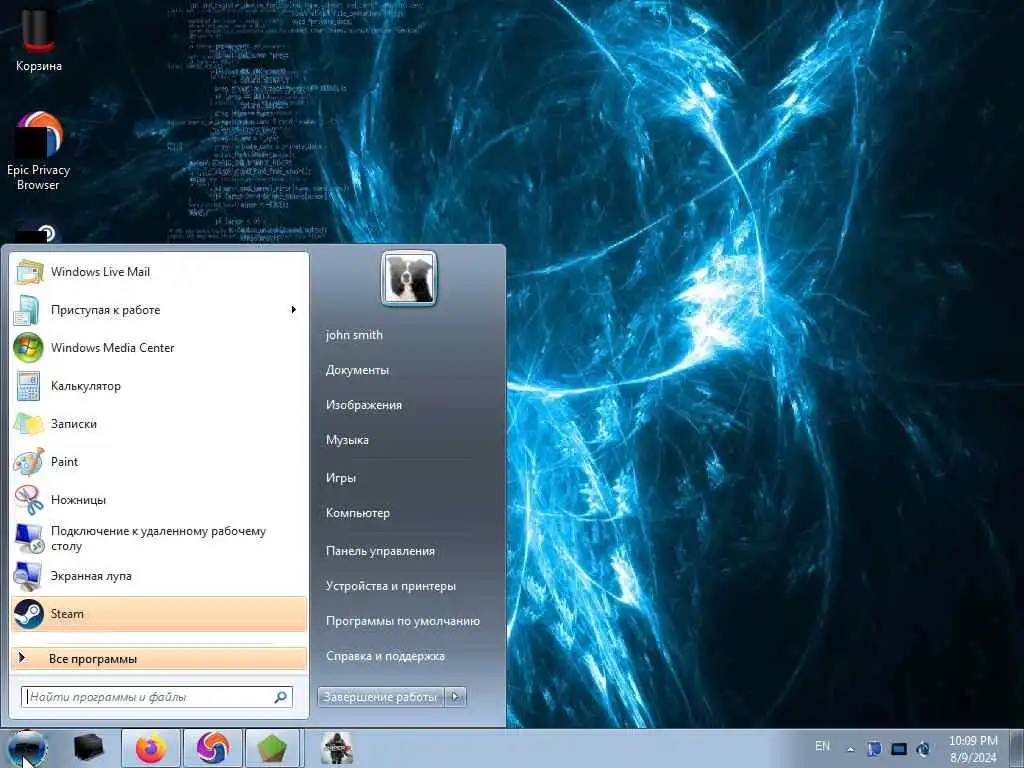Open the Экранная лупа magnifier icon
Viewport: 1024px width, 768px height.
click(29, 576)
